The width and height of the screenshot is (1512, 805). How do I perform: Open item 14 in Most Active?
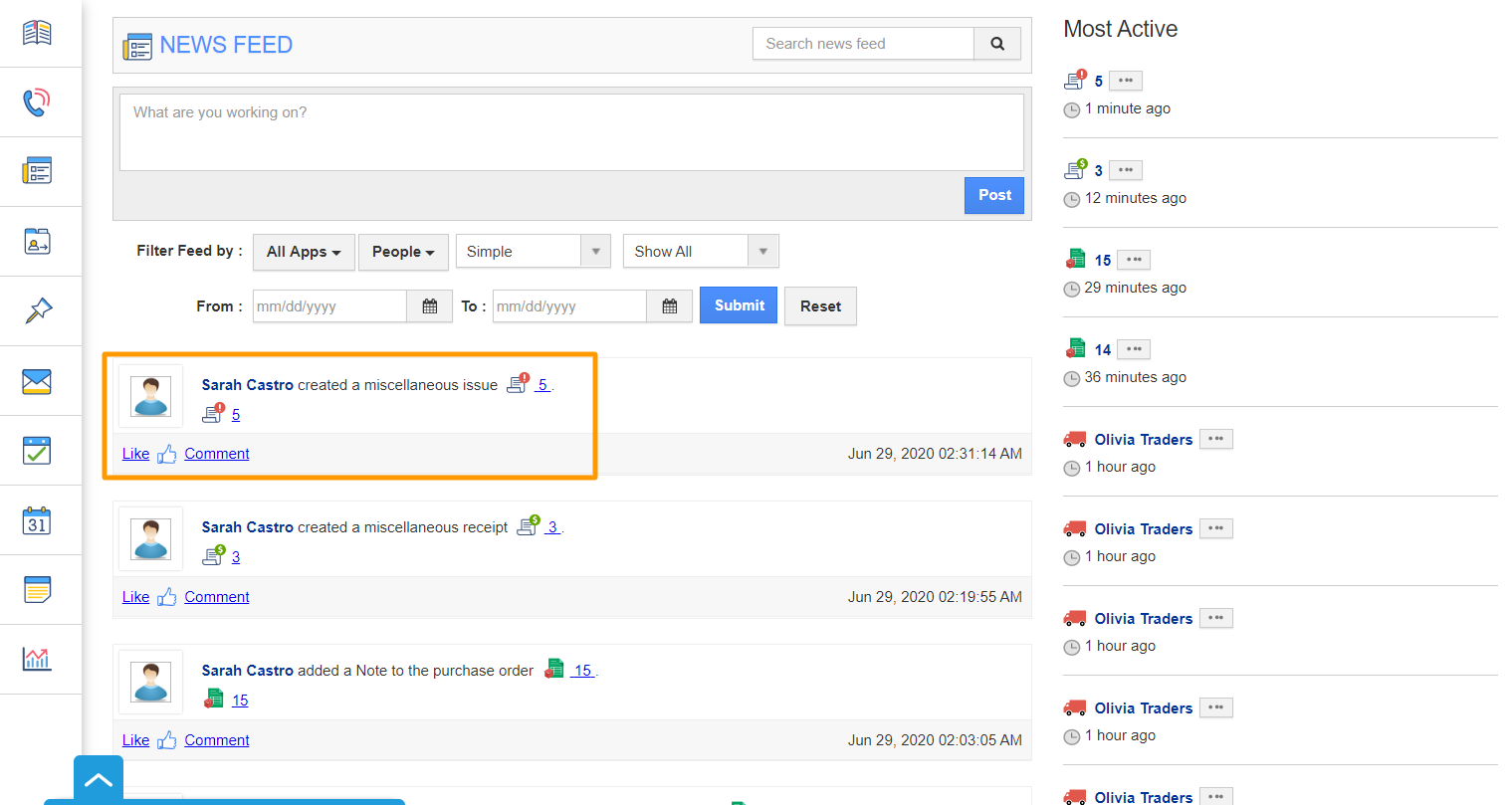[x=1103, y=349]
